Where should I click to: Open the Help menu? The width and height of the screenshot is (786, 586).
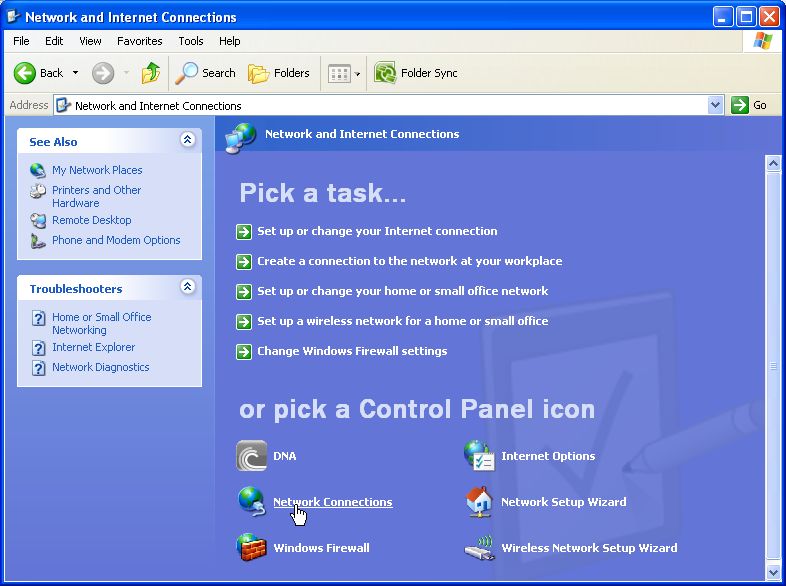(229, 41)
